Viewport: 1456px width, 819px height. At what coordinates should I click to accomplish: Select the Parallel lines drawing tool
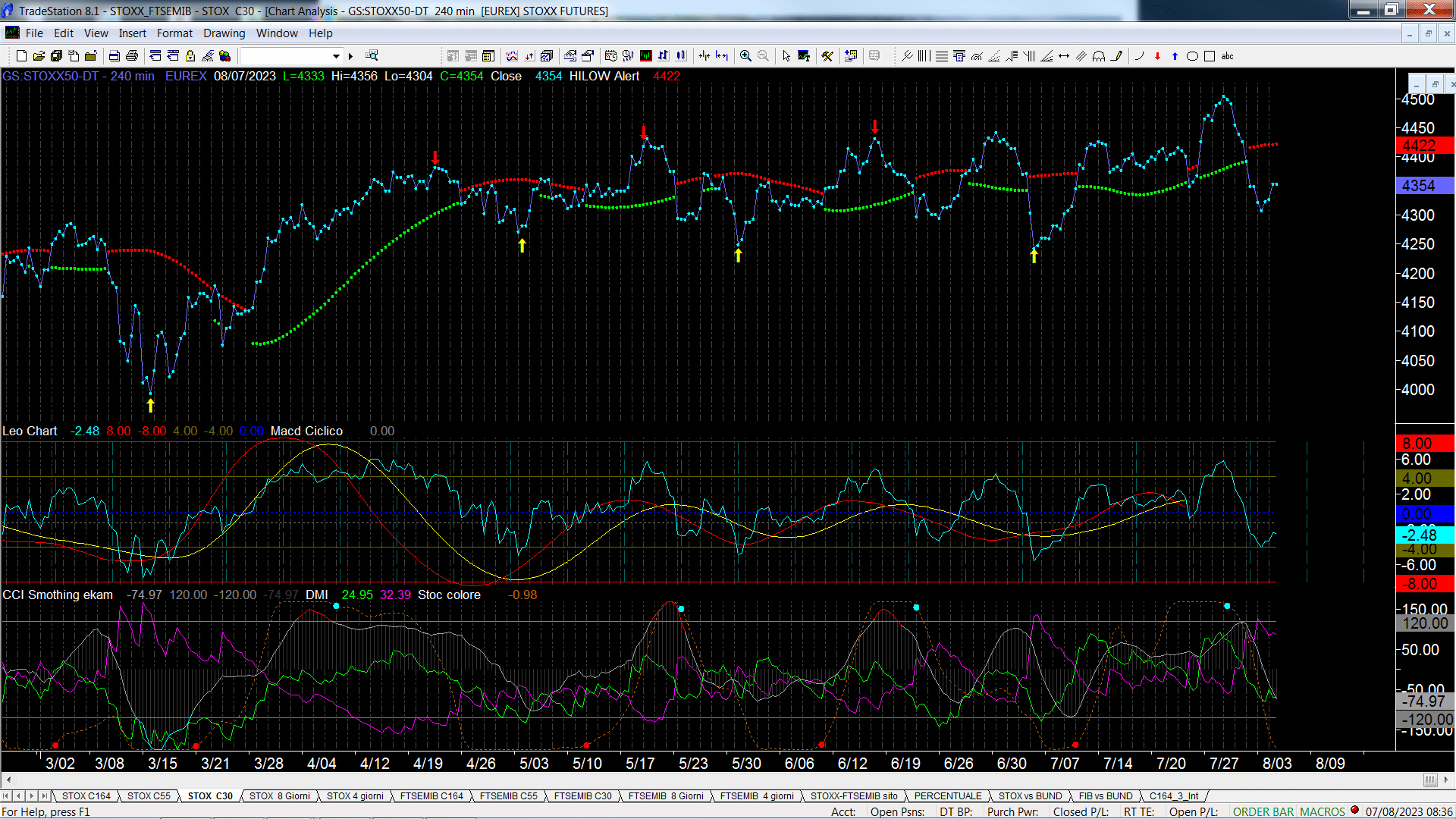click(x=1081, y=56)
